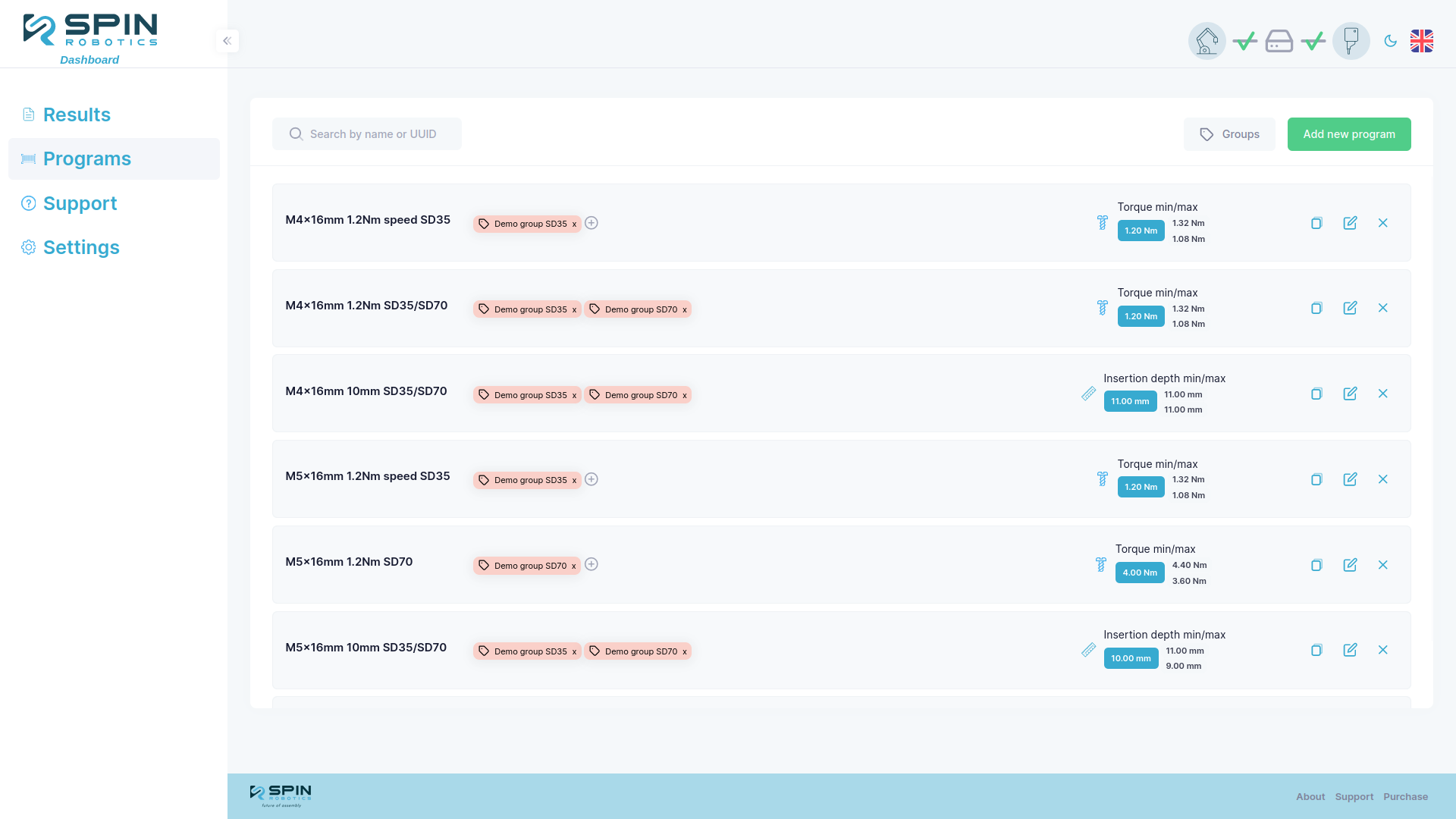Click the screwdriver tool status icon
Screen dimensions: 1456x819
(x=1351, y=41)
